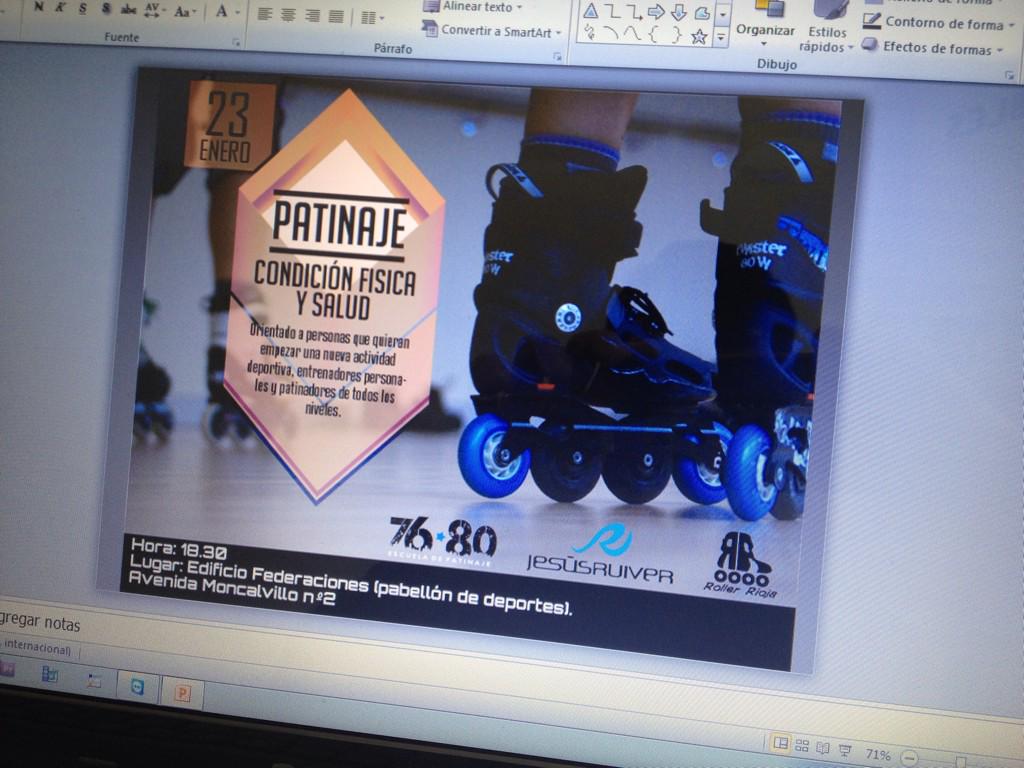Screen dimensions: 1024x768
Task: Select the Roller Rioja logo
Action: 742,565
